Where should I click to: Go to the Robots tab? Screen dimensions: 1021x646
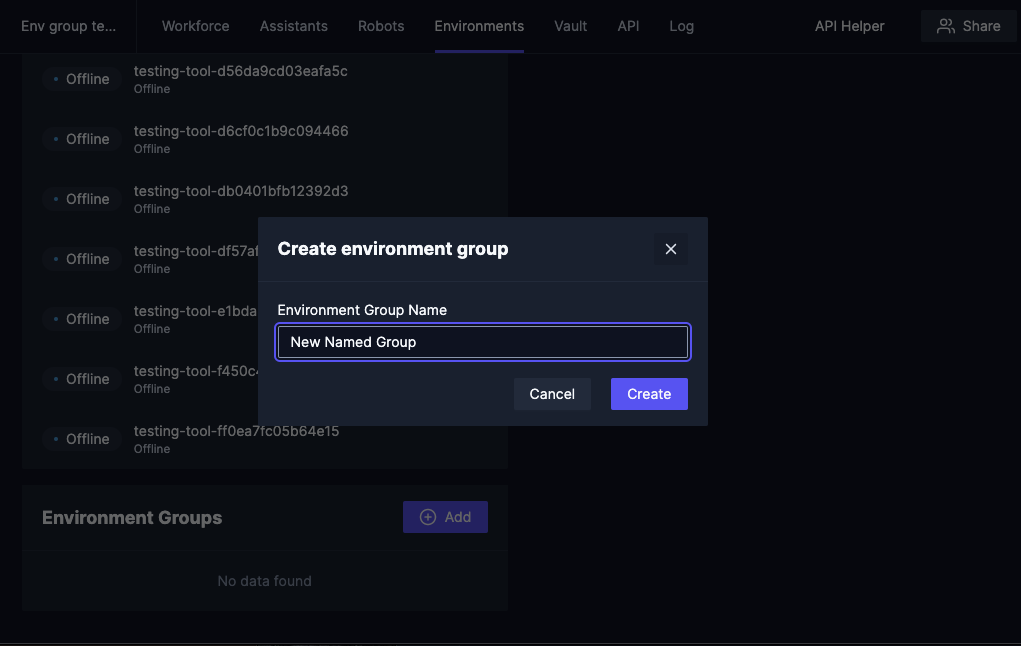[x=381, y=26]
